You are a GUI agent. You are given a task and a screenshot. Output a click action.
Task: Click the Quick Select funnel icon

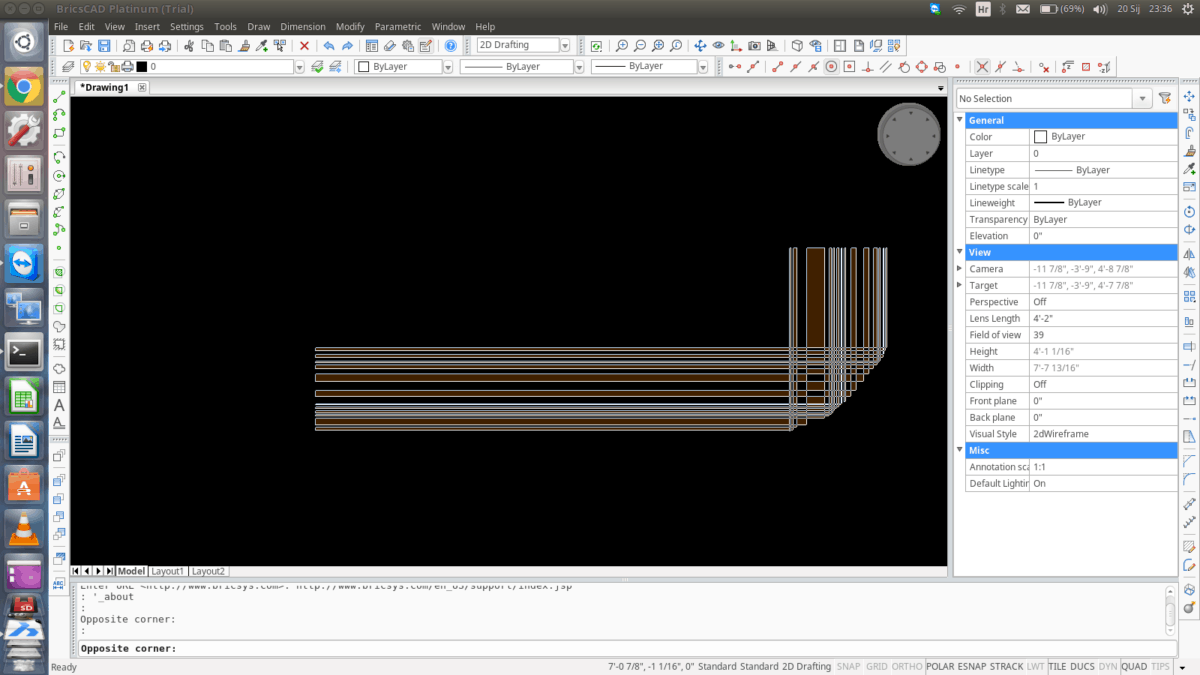coord(1164,98)
